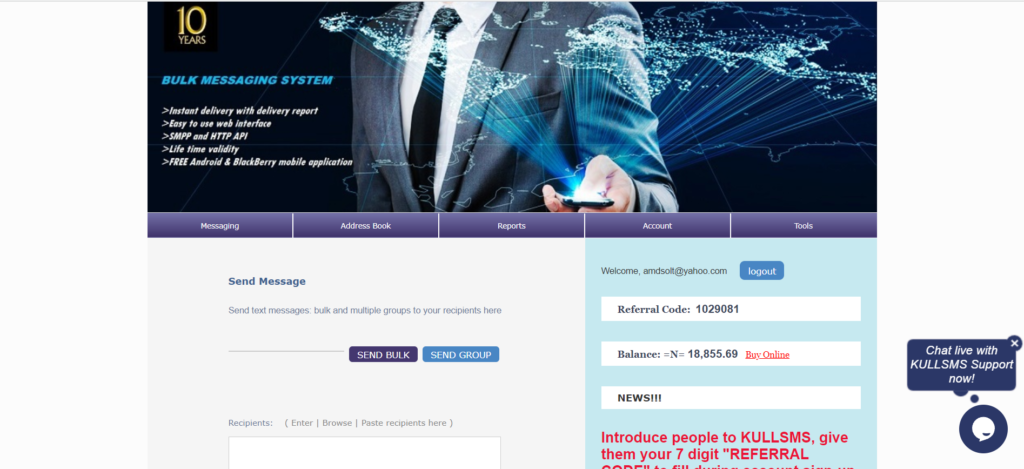This screenshot has width=1024, height=469.
Task: Click the NEWS!!! heading box
Action: coord(731,398)
